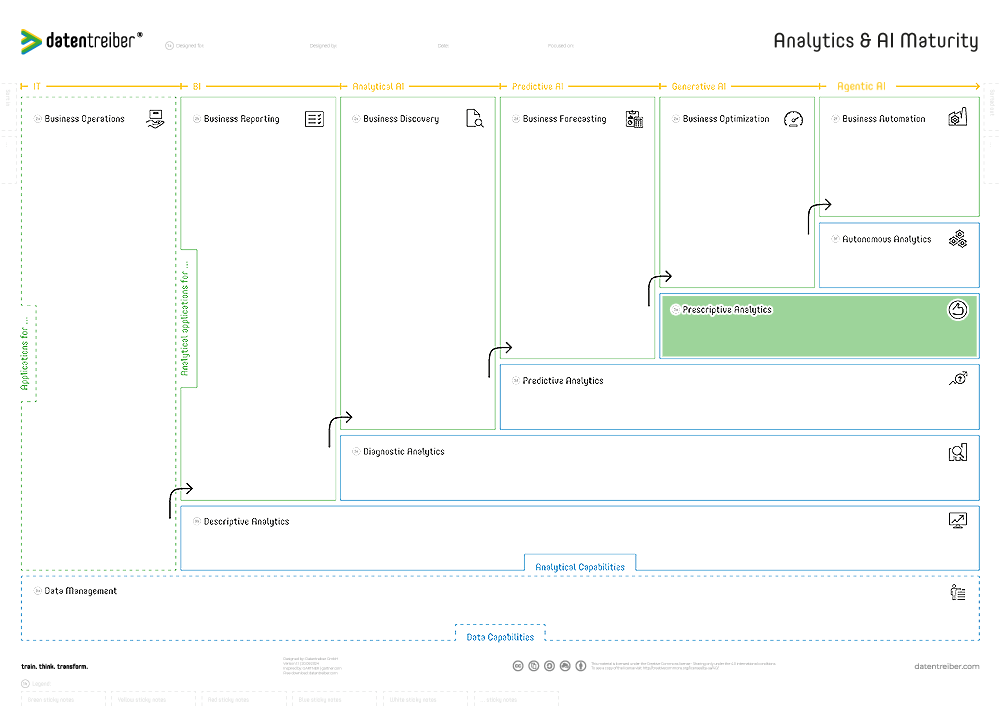Click the Prescriptive Analytics circular arrow icon
1000x707 pixels.
pos(957,310)
